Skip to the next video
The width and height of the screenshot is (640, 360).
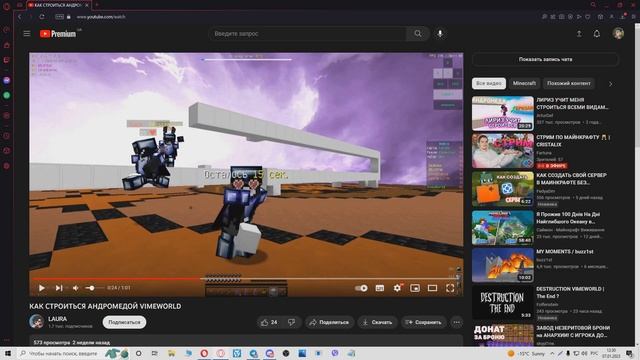[x=59, y=288]
